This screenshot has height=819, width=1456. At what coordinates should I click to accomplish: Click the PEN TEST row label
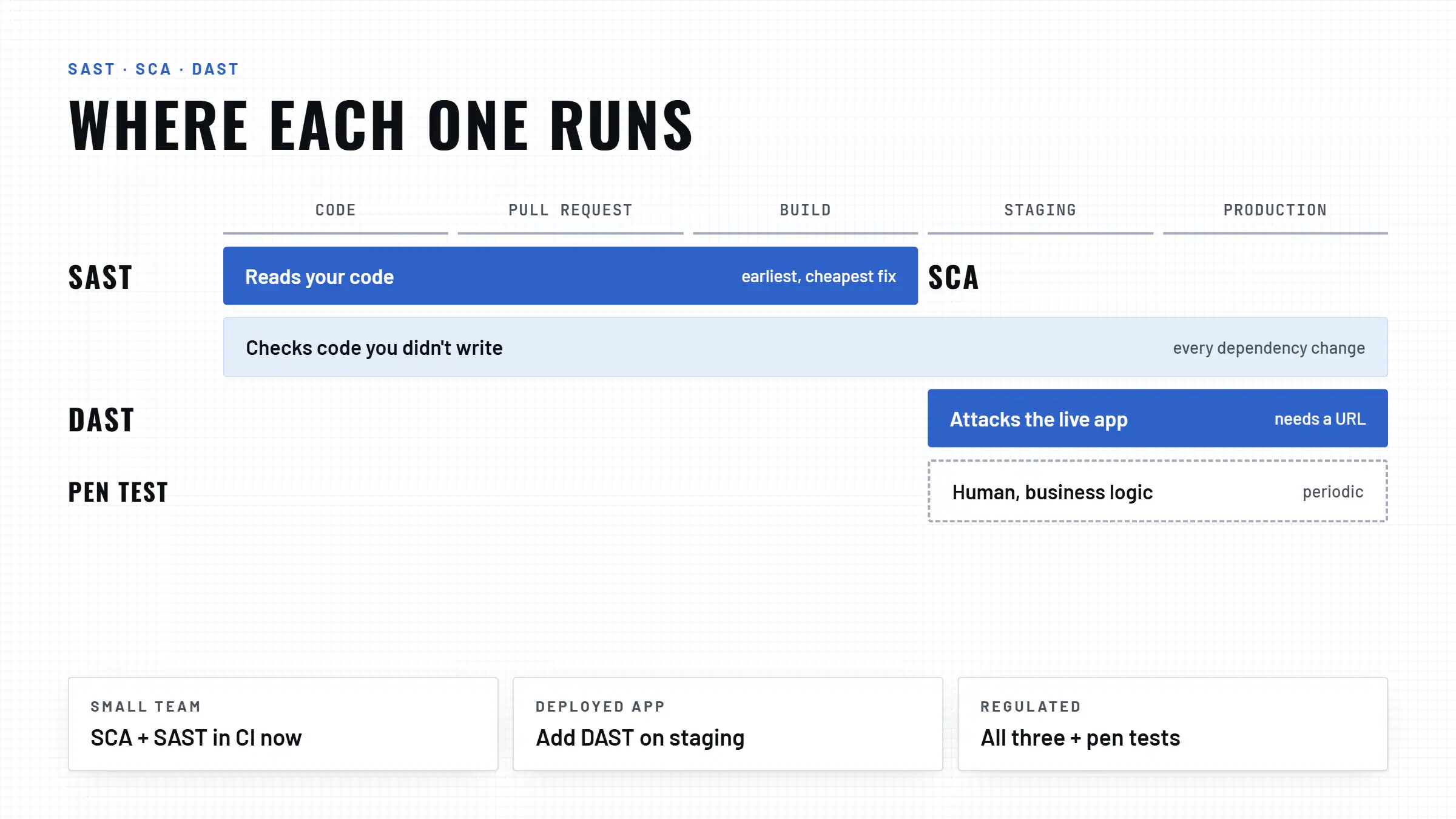(x=118, y=492)
